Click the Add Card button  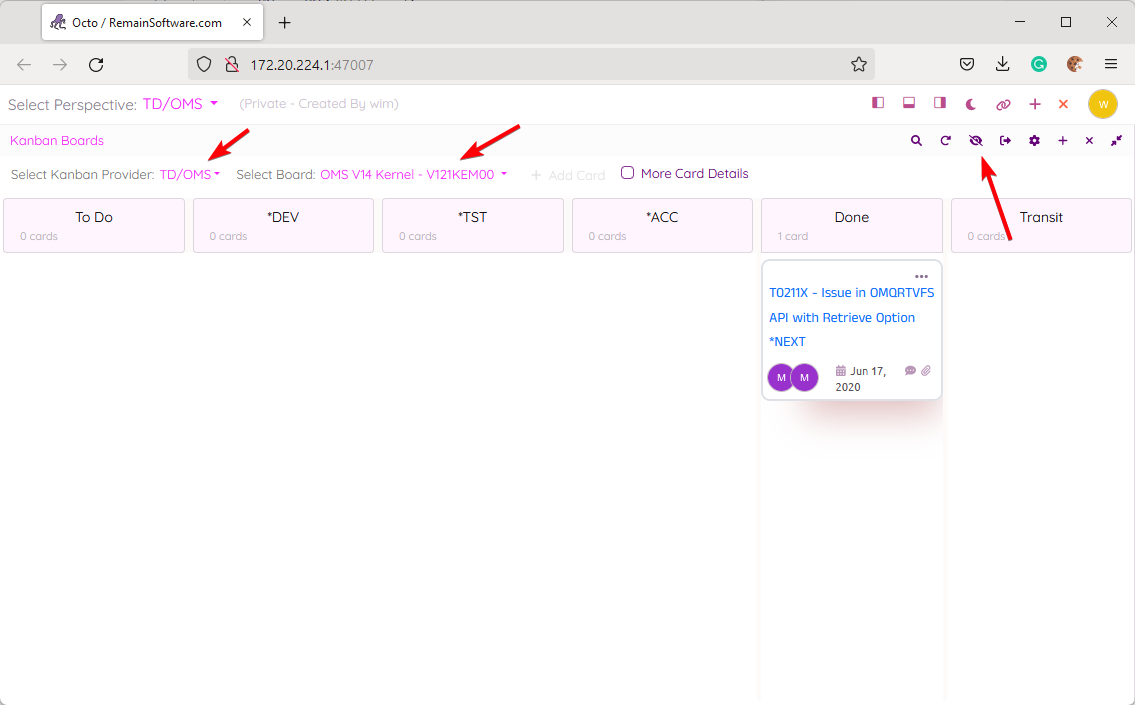(x=568, y=175)
